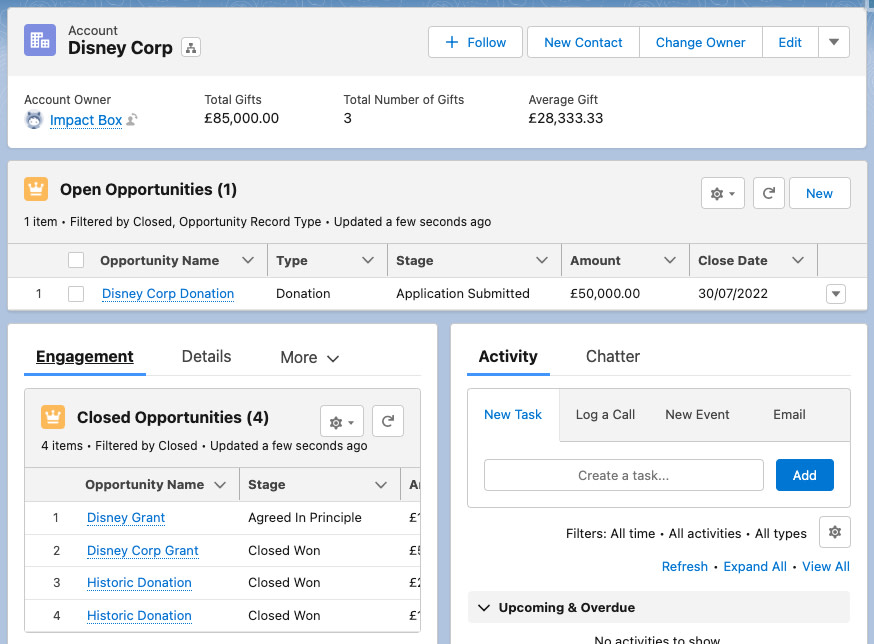Open the Disney Corp Grant opportunity
The width and height of the screenshot is (874, 644).
tap(143, 551)
